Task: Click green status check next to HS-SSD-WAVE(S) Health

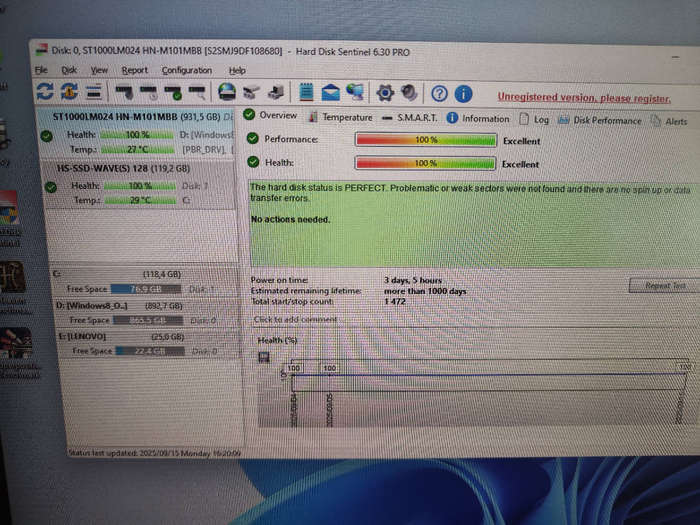Action: (x=51, y=187)
